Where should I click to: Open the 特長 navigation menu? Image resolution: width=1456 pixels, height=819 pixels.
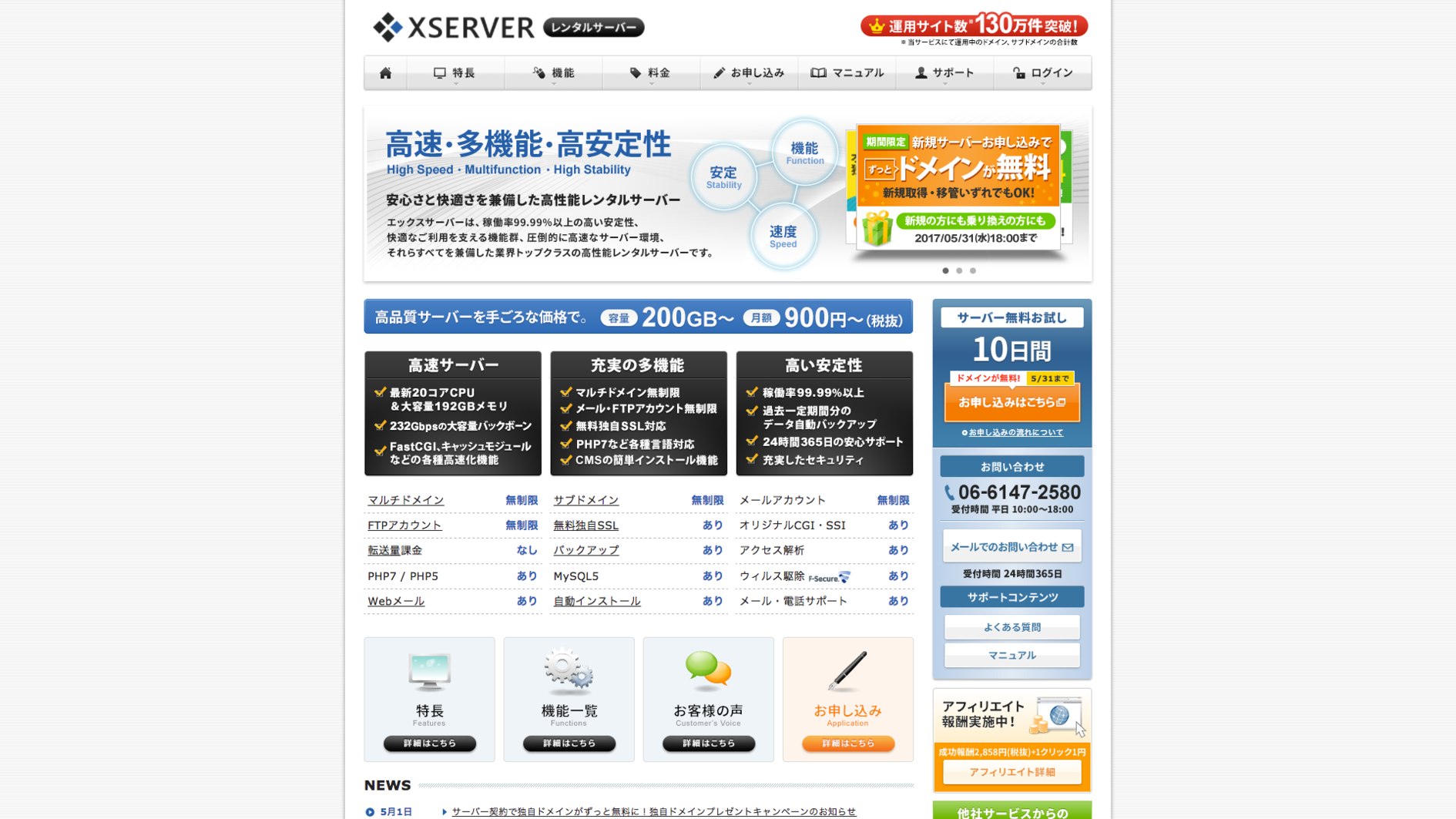click(x=455, y=73)
